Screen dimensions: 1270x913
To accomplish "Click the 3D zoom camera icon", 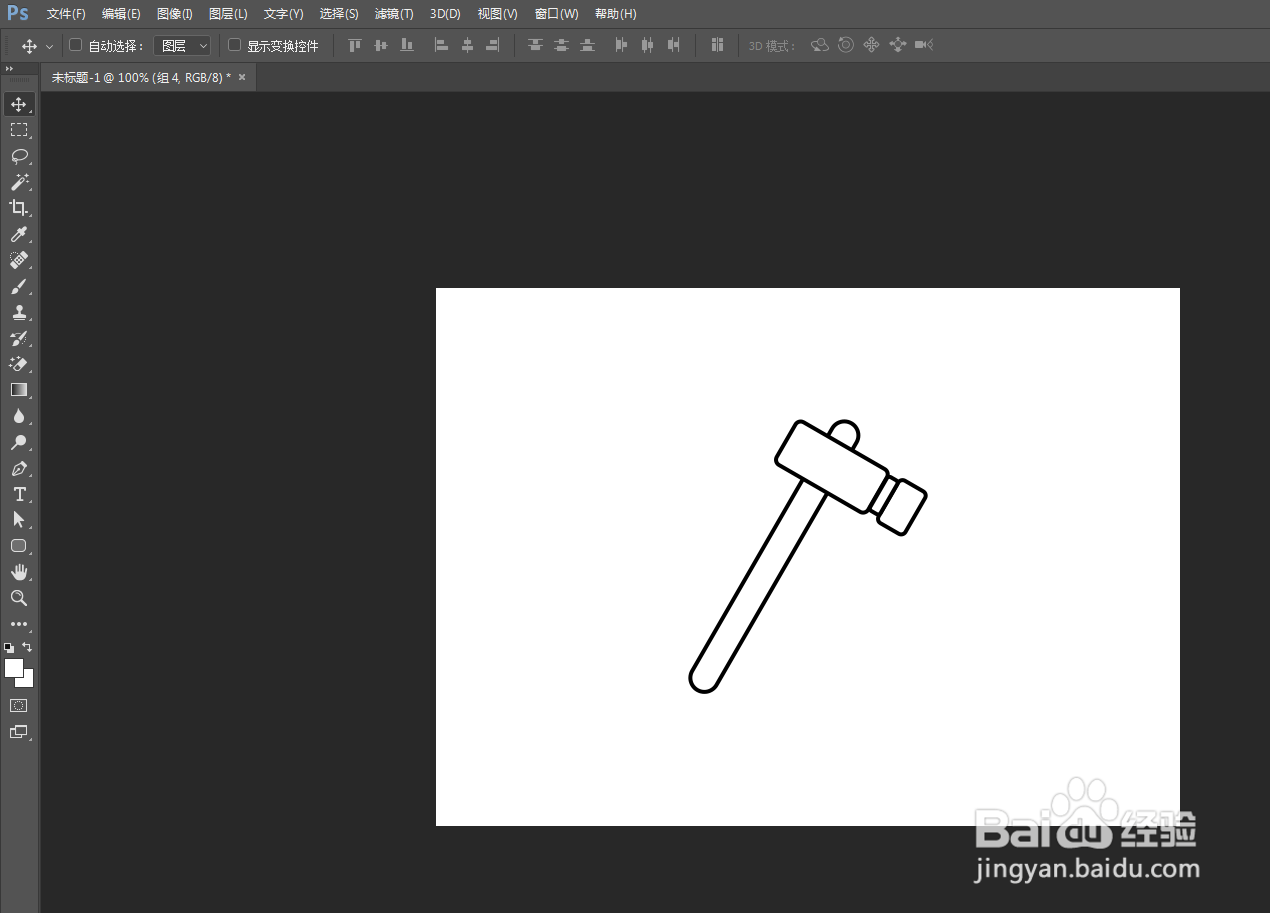I will [x=924, y=45].
